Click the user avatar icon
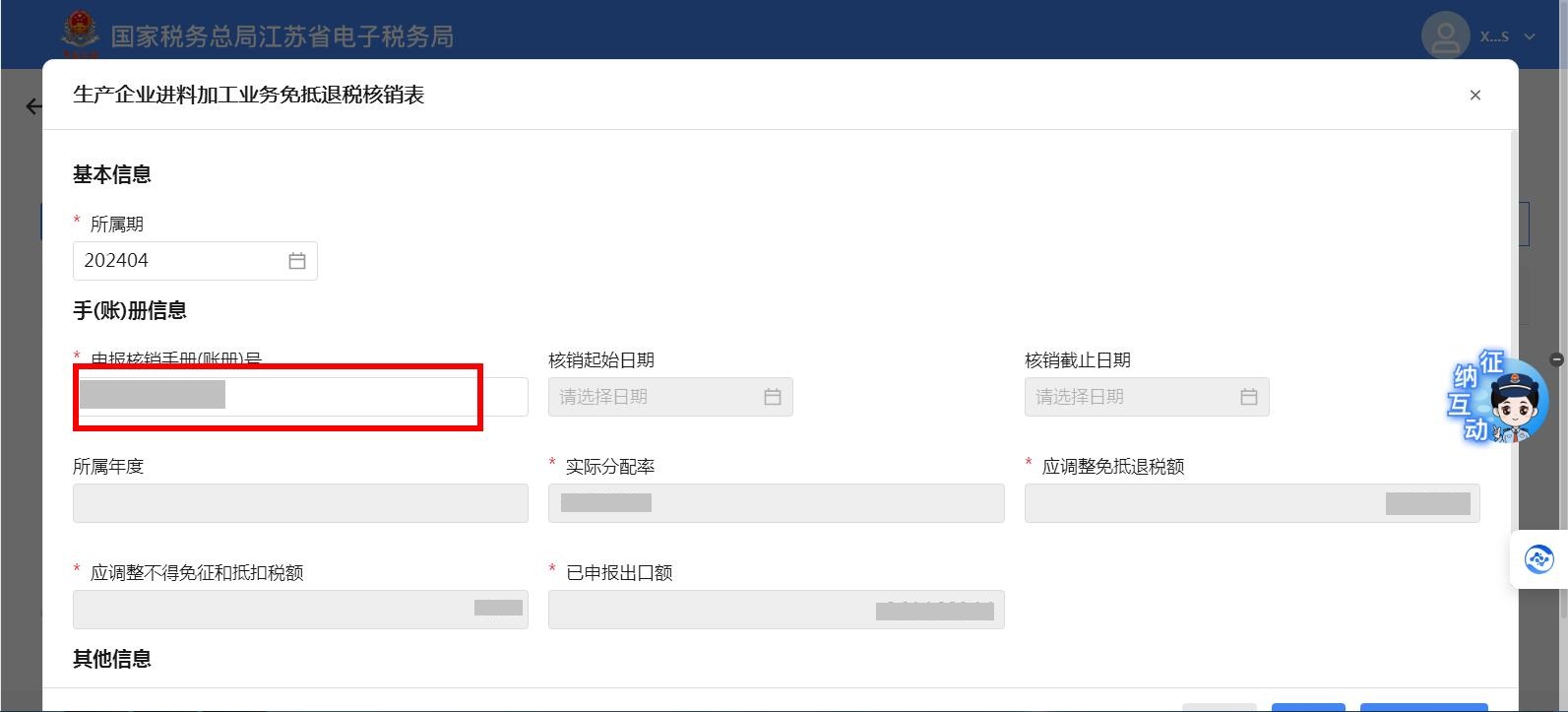1568x712 pixels. [x=1445, y=36]
